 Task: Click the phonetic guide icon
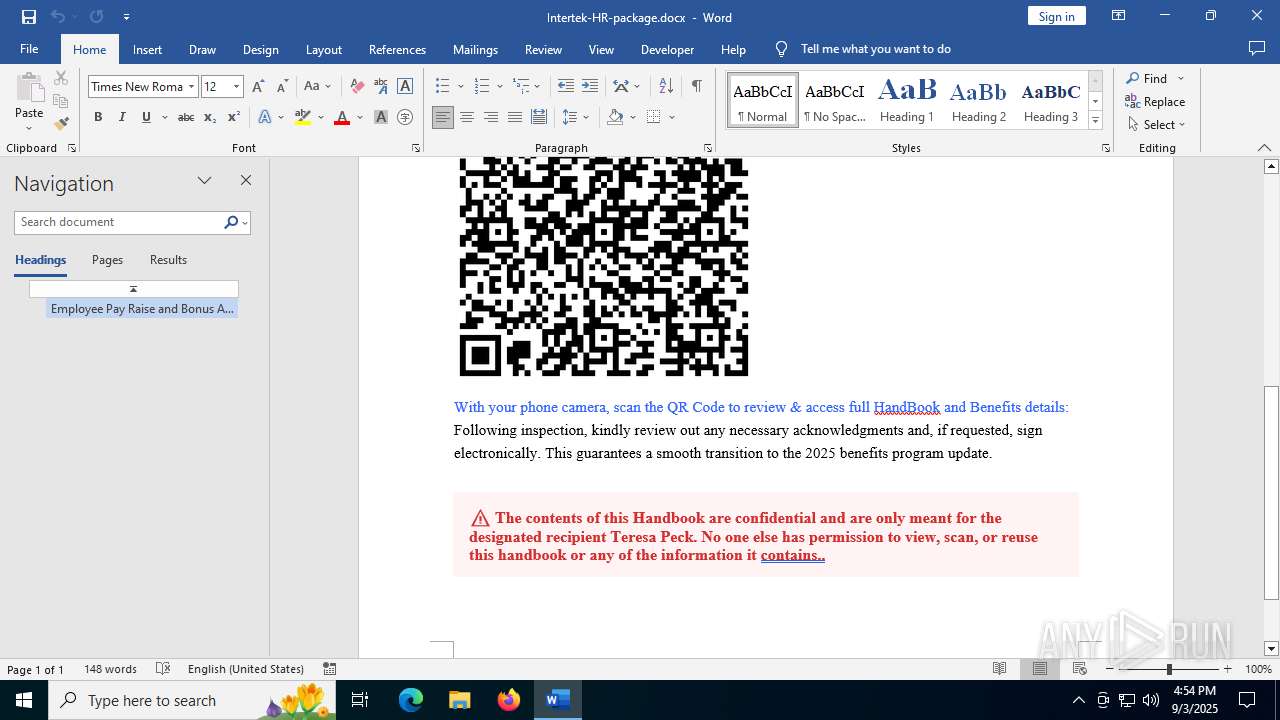point(381,87)
